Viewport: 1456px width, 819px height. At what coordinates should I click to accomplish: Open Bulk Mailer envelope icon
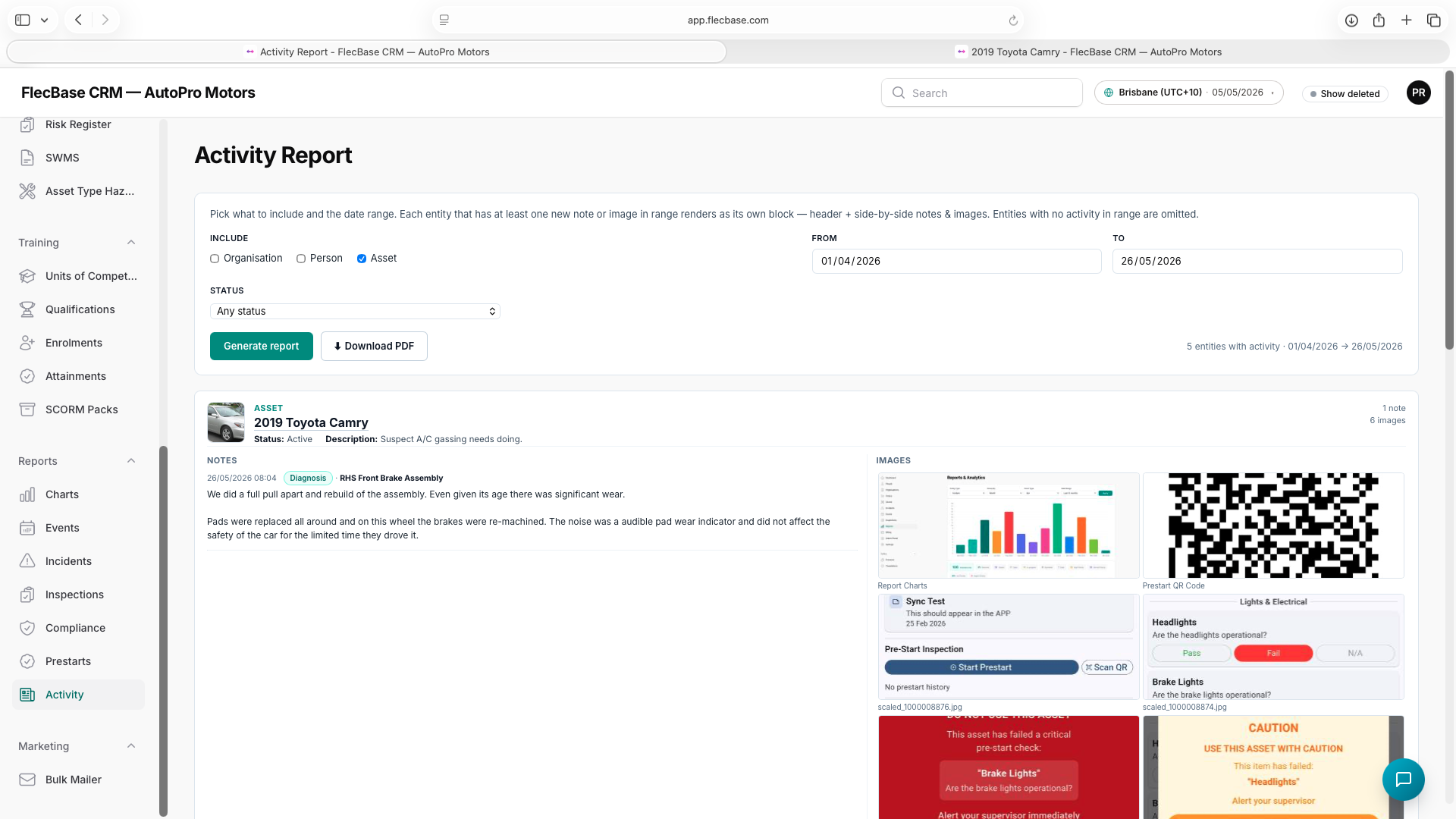click(27, 780)
